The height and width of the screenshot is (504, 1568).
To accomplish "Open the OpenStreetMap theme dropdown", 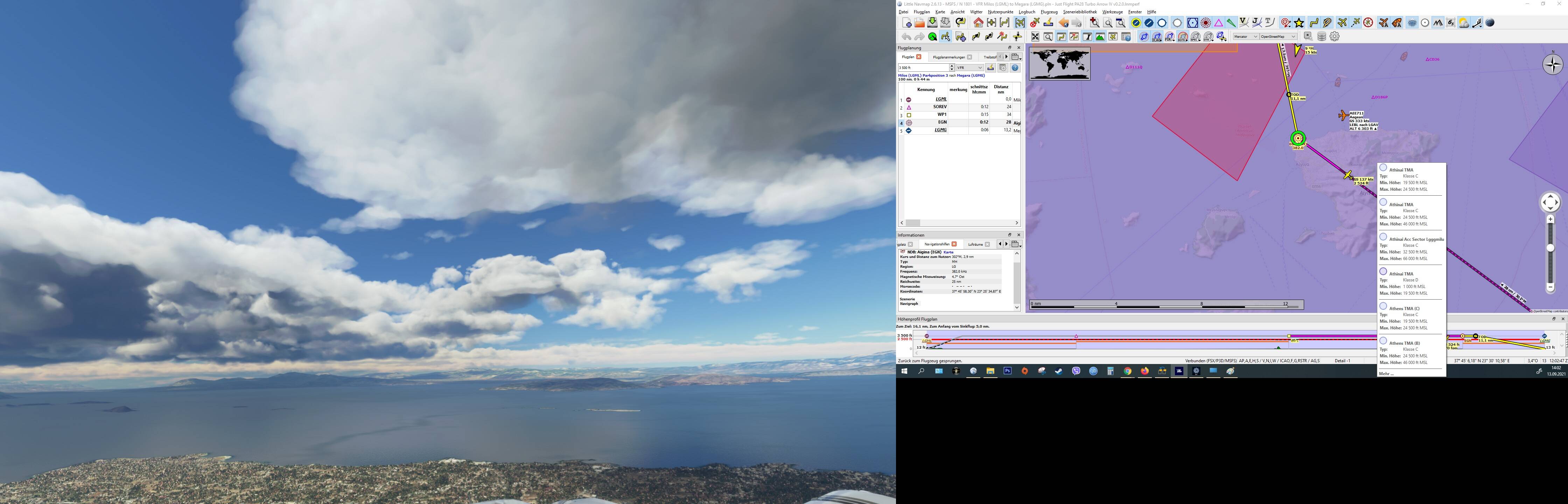I will point(1277,36).
